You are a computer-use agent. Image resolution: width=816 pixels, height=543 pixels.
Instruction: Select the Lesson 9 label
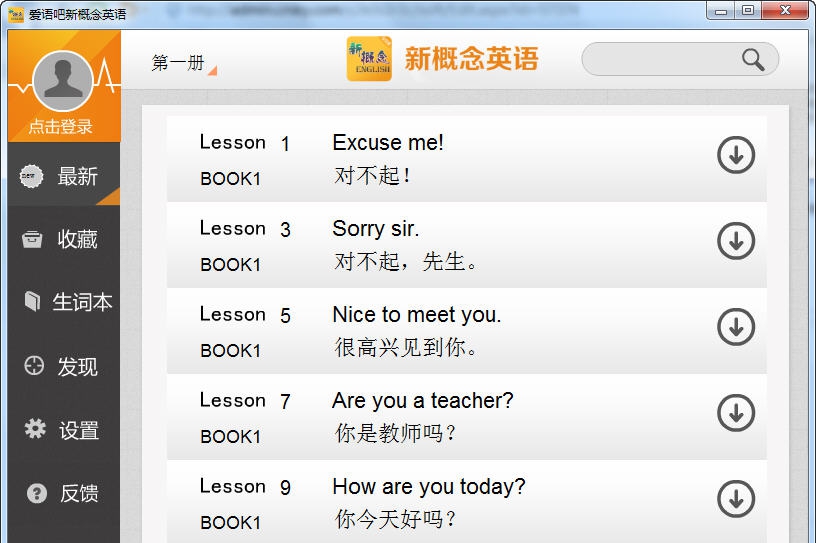[245, 486]
